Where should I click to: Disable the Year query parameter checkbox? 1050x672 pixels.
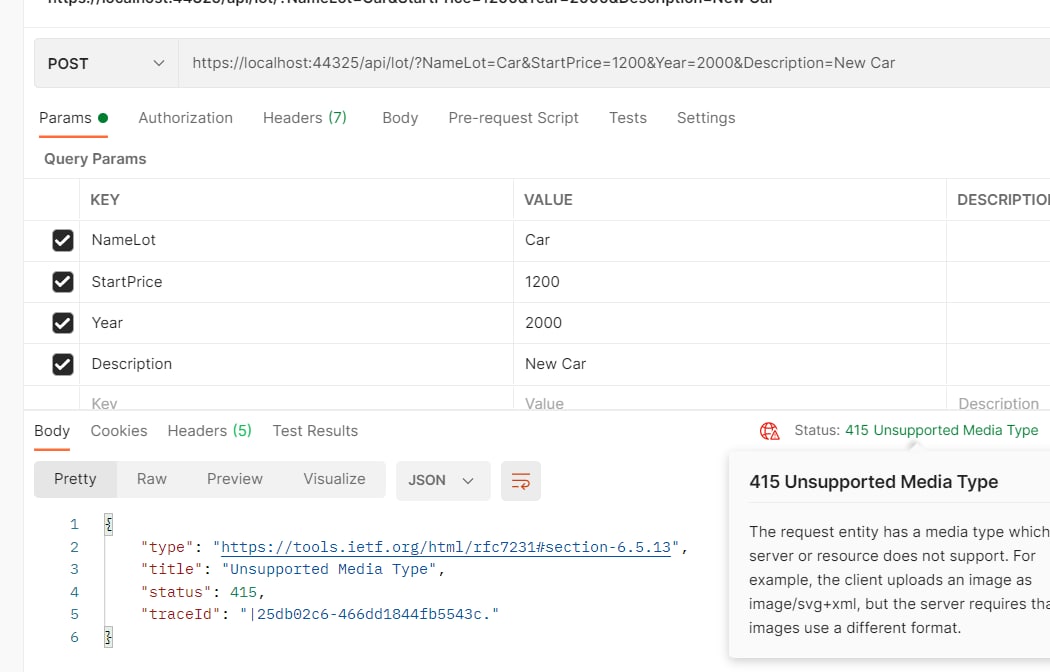pyautogui.click(x=63, y=323)
